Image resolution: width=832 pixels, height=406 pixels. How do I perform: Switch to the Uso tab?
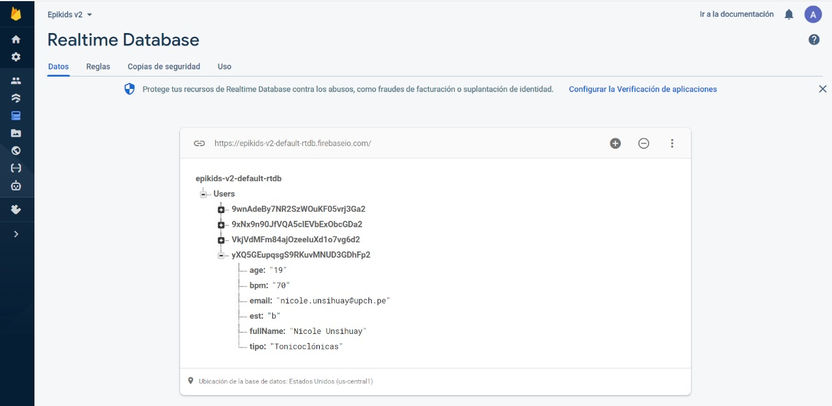pyautogui.click(x=224, y=67)
